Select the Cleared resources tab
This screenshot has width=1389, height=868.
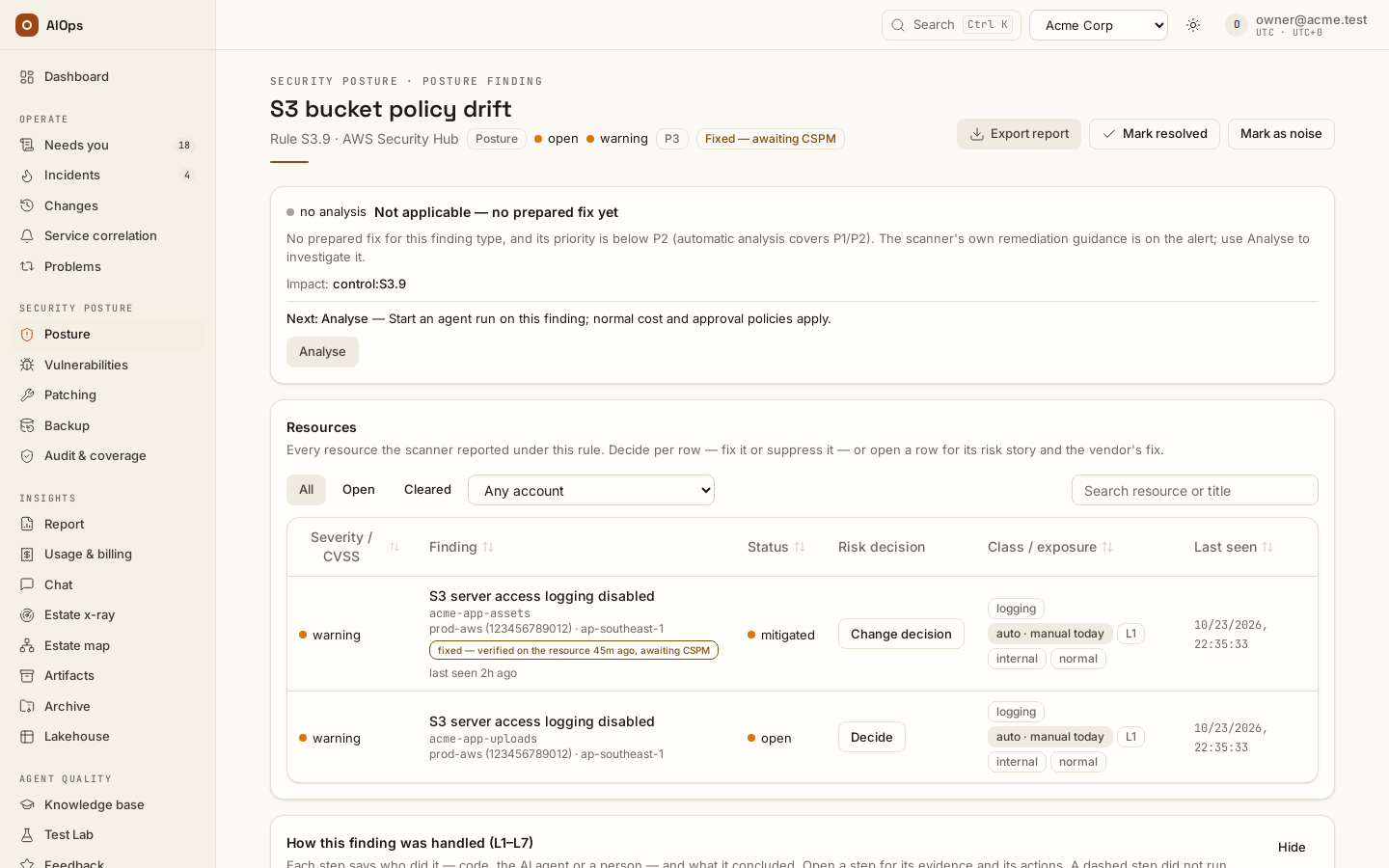click(427, 490)
